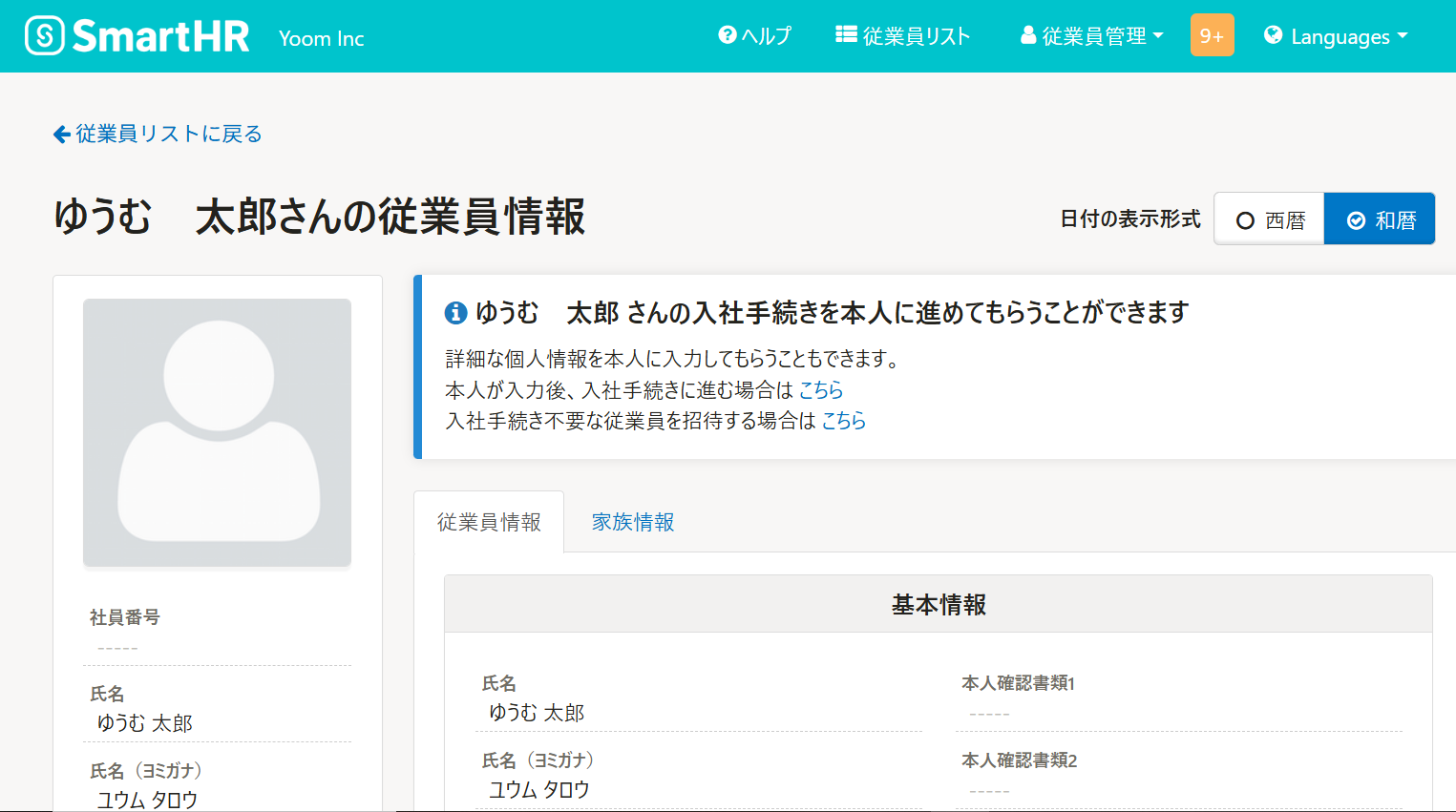Click こちら link for onboarding procedure
Viewport: 1456px width, 812px height.
pos(821,390)
